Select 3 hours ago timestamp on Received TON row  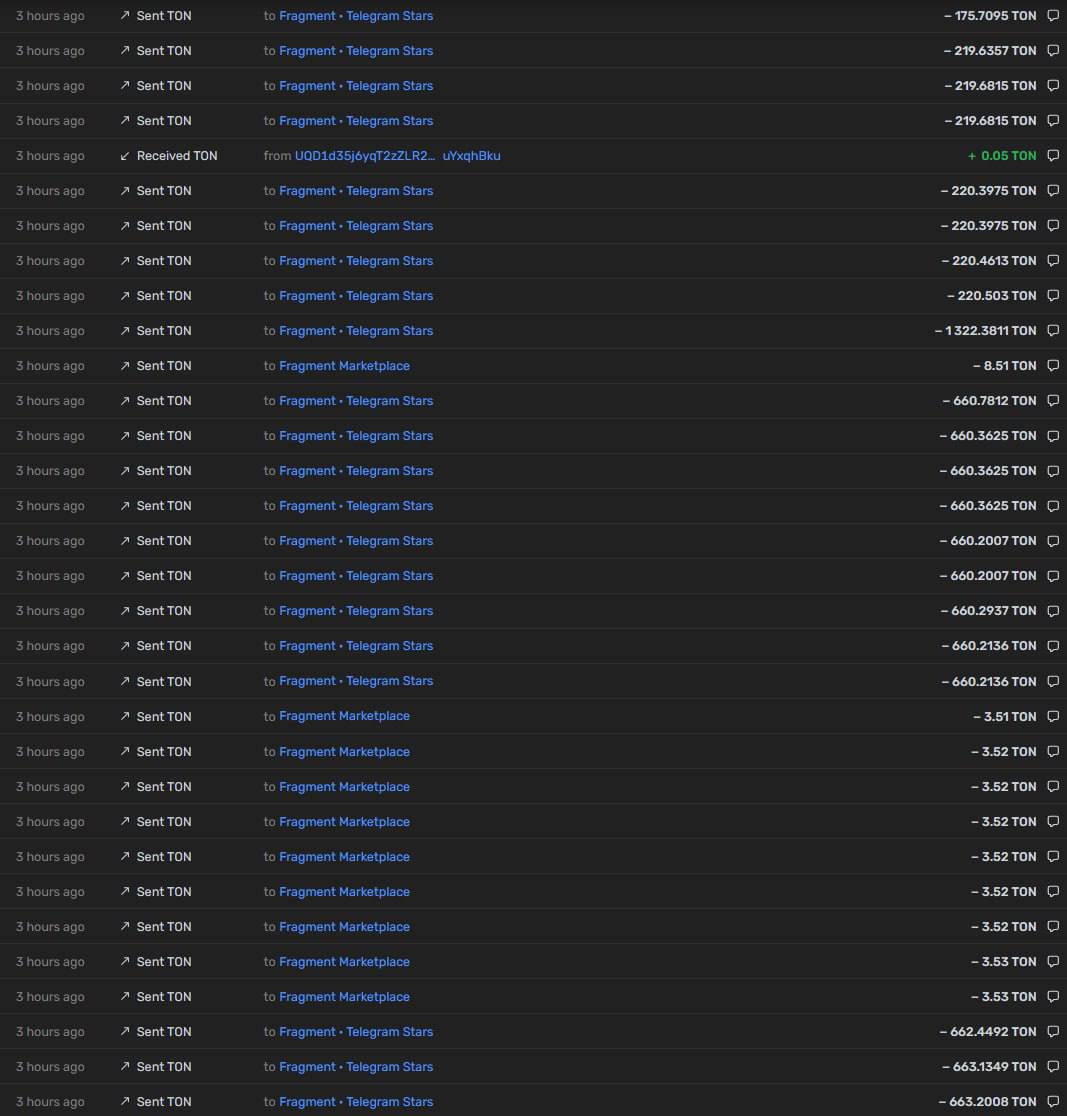pos(51,156)
